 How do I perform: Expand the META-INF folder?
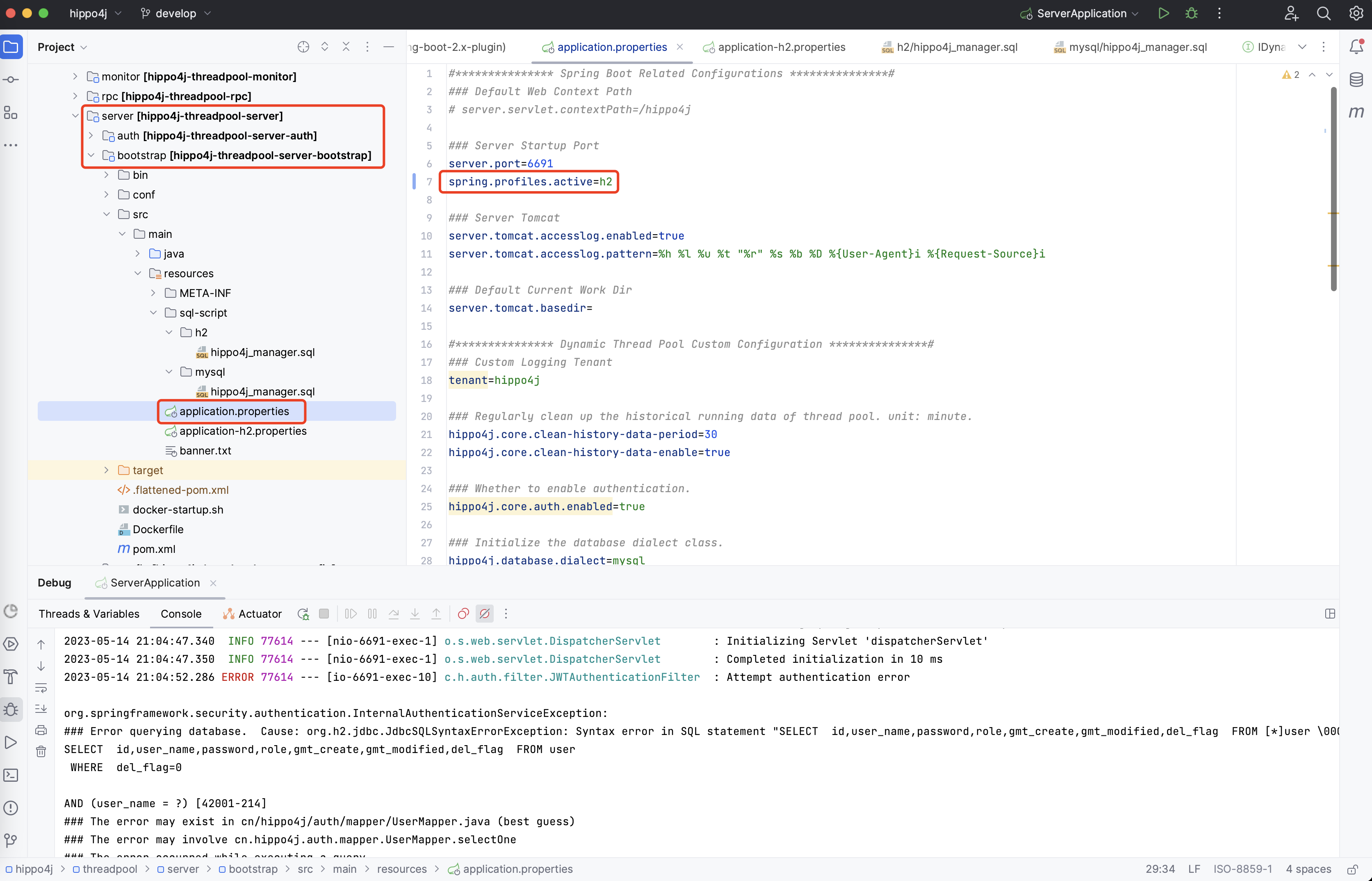click(x=153, y=292)
